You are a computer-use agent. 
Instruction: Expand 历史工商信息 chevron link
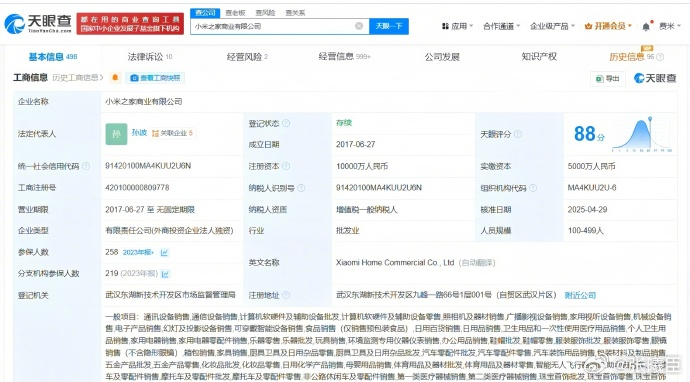[78, 77]
